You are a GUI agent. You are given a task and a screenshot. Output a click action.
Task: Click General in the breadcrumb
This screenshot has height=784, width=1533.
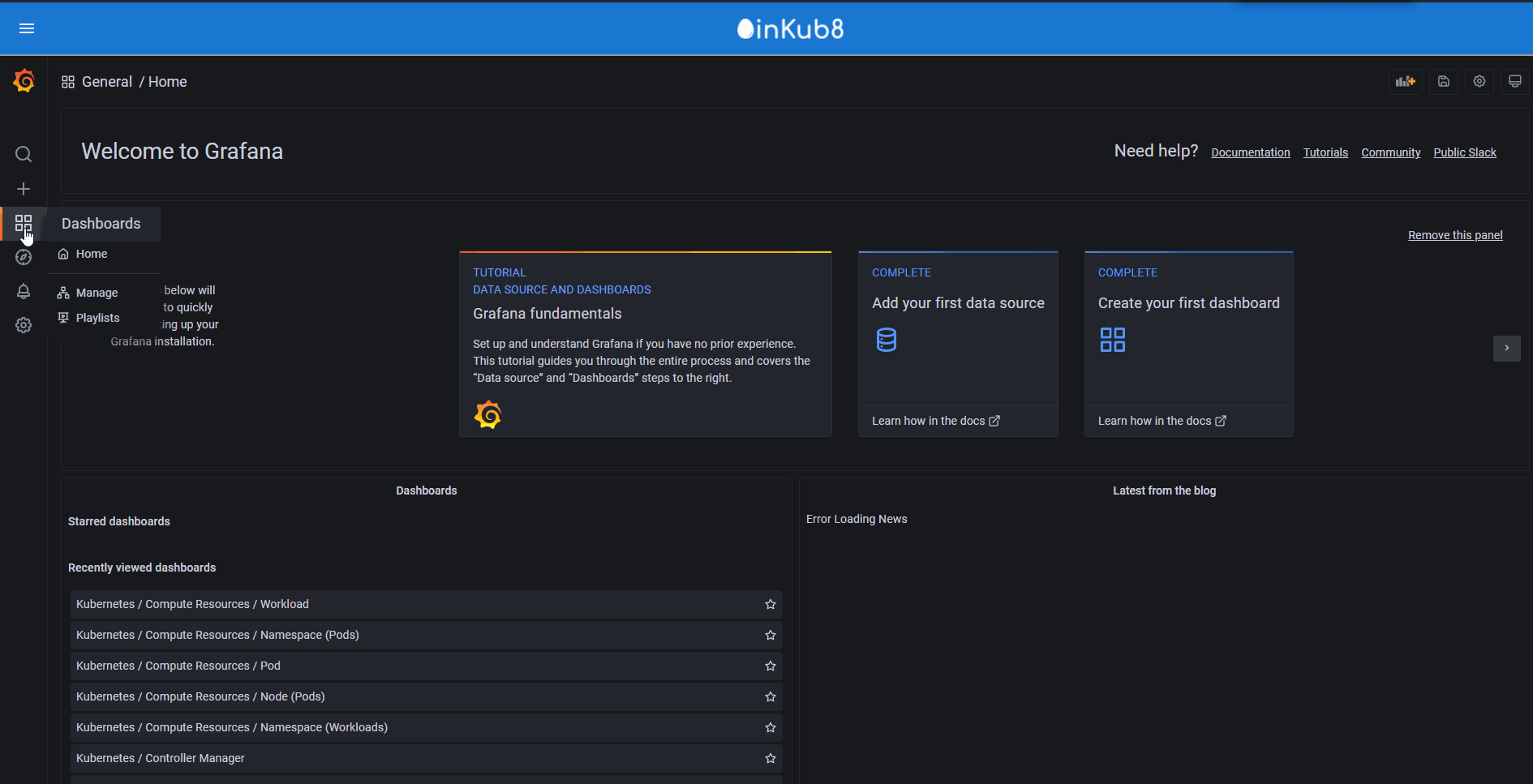coord(107,82)
